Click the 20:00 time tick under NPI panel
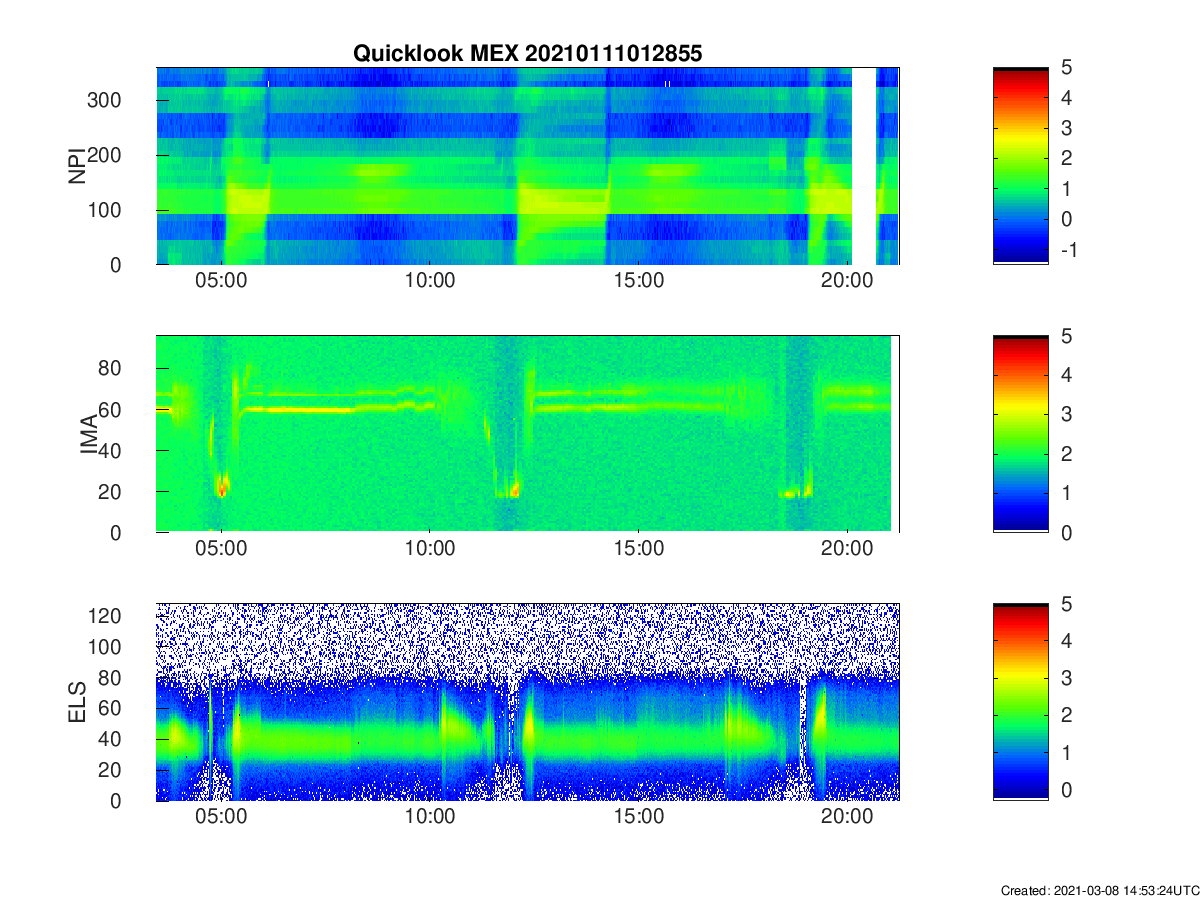 pyautogui.click(x=848, y=281)
